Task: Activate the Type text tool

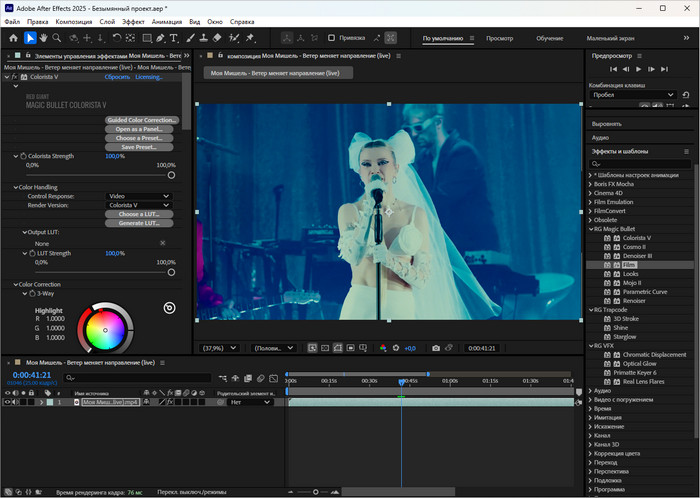Action: tap(174, 38)
